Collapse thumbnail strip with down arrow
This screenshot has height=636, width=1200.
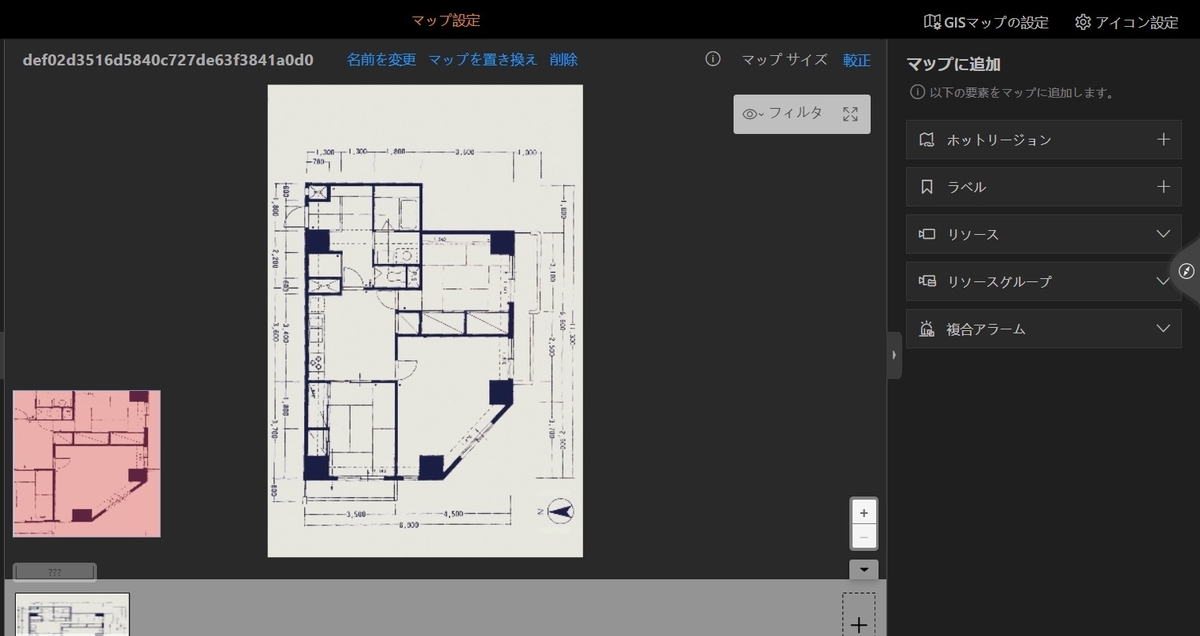863,570
